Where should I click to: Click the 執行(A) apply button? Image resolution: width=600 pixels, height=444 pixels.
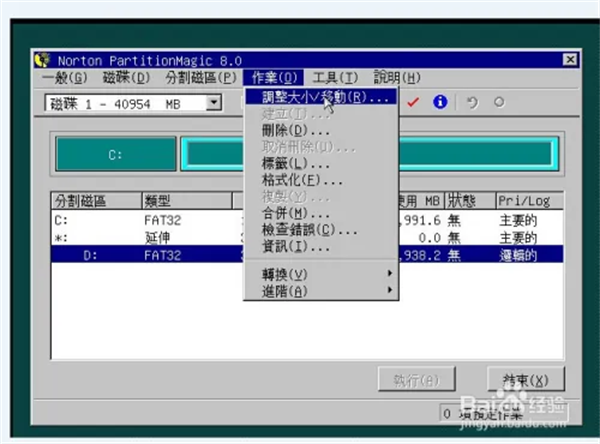click(x=416, y=379)
